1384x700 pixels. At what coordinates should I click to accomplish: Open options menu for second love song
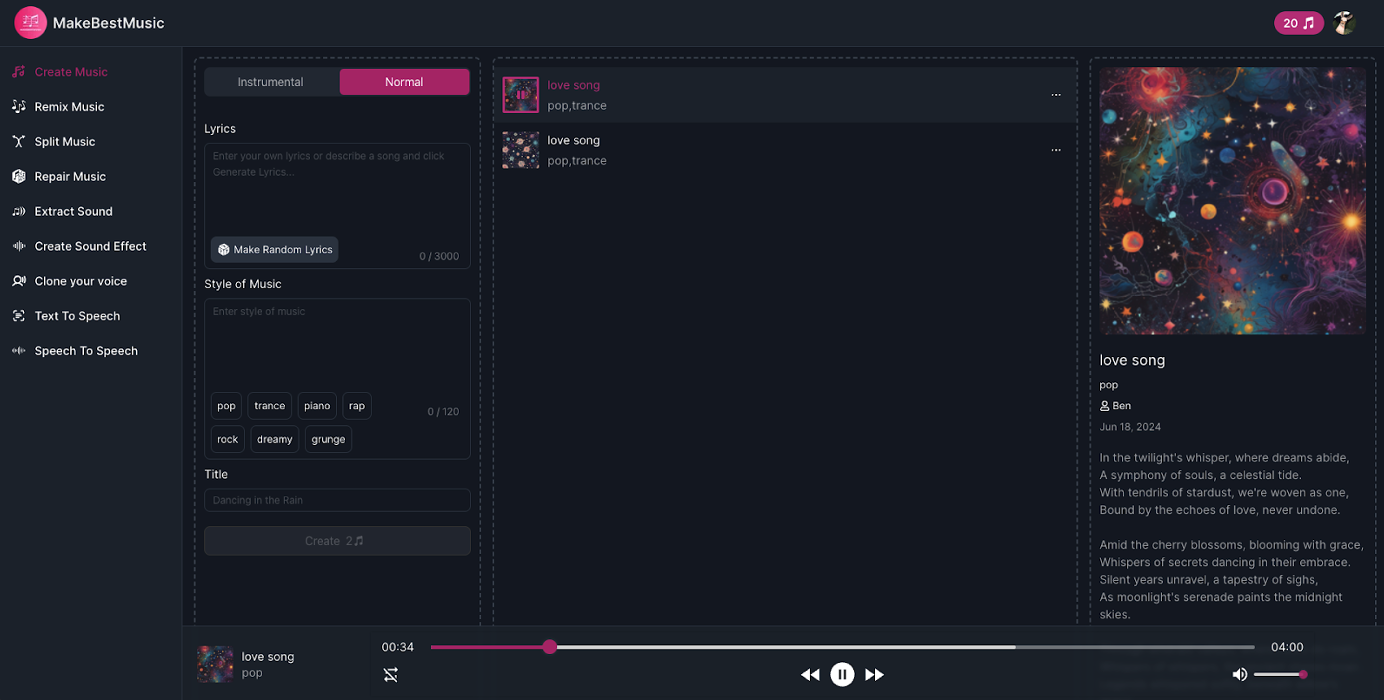1056,150
